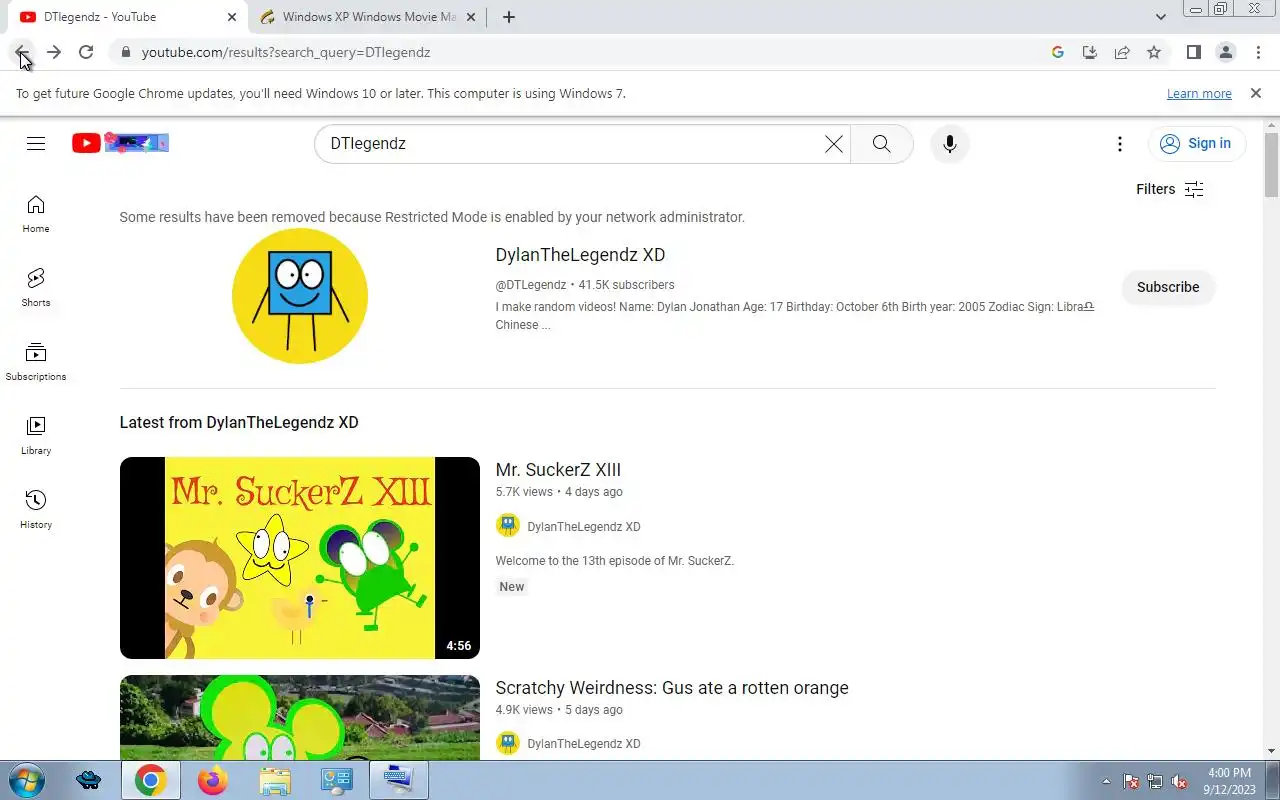
Task: Open Chrome three-dot menu
Action: click(x=1258, y=52)
